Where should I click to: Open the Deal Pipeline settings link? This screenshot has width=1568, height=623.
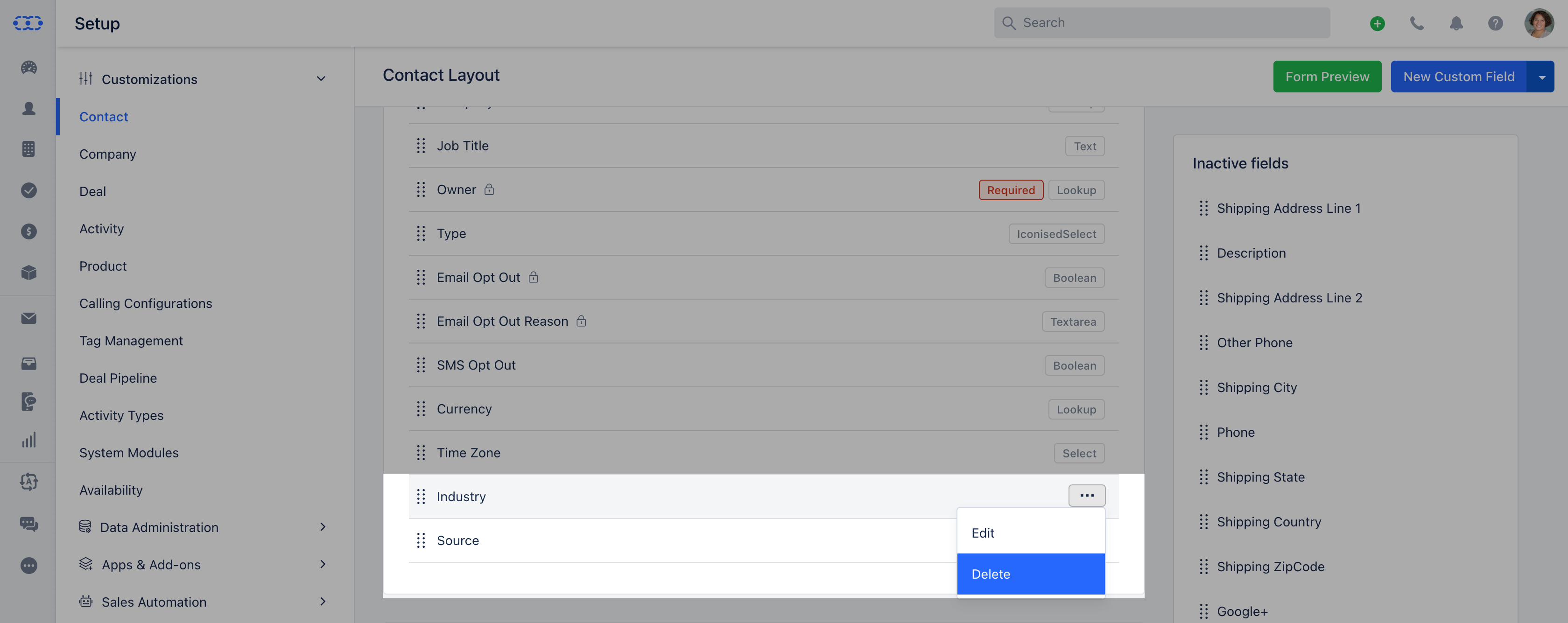pos(118,378)
